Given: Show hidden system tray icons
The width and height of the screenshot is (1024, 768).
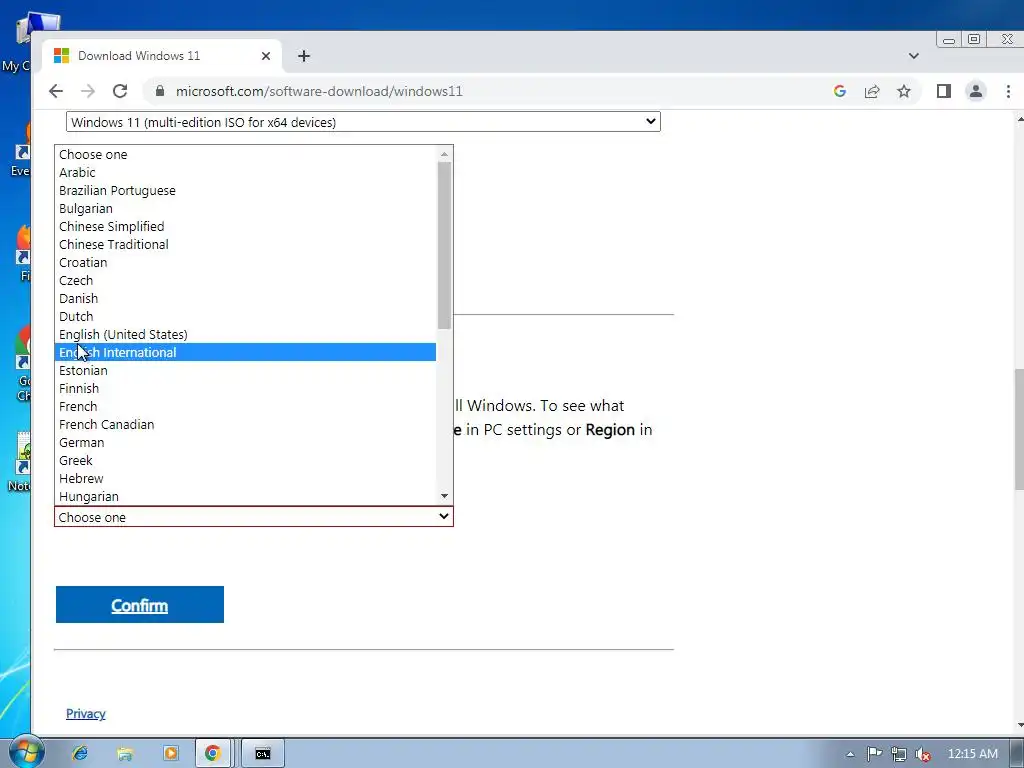Looking at the screenshot, I should coord(850,754).
